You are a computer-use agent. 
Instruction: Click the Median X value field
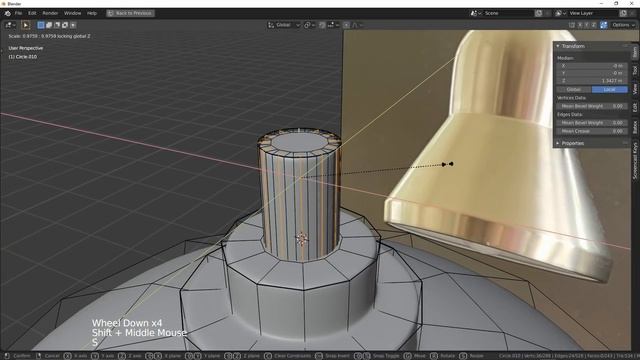pos(592,65)
